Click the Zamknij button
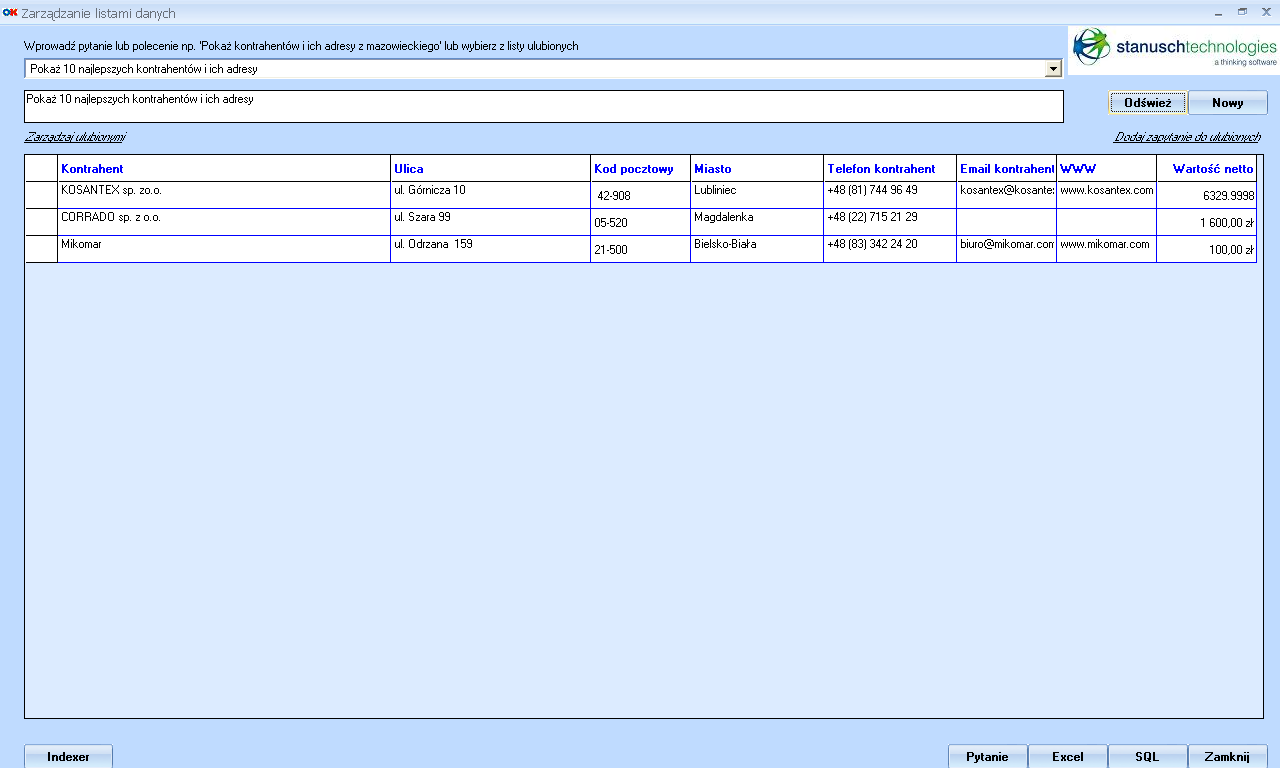The image size is (1280, 768). coord(1228,757)
